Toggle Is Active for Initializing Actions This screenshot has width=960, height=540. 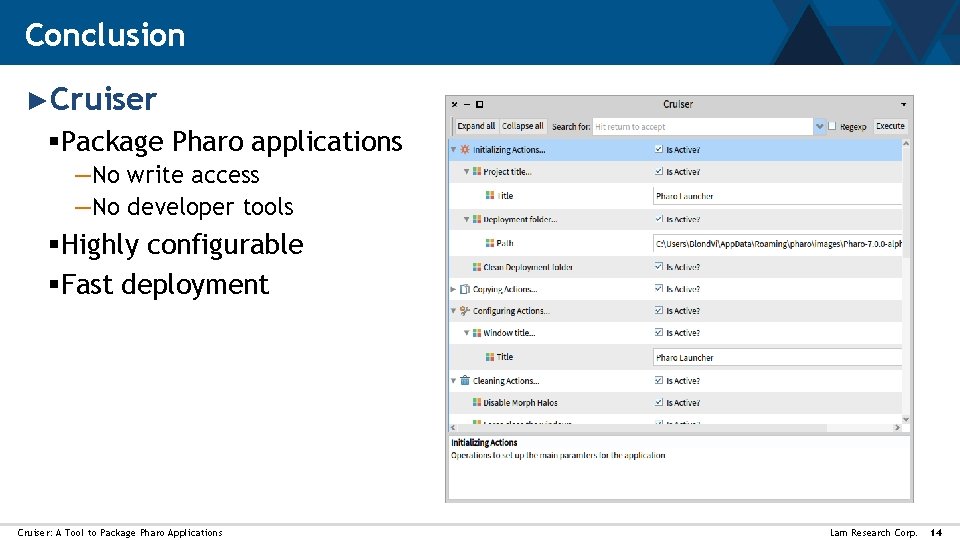click(x=659, y=149)
